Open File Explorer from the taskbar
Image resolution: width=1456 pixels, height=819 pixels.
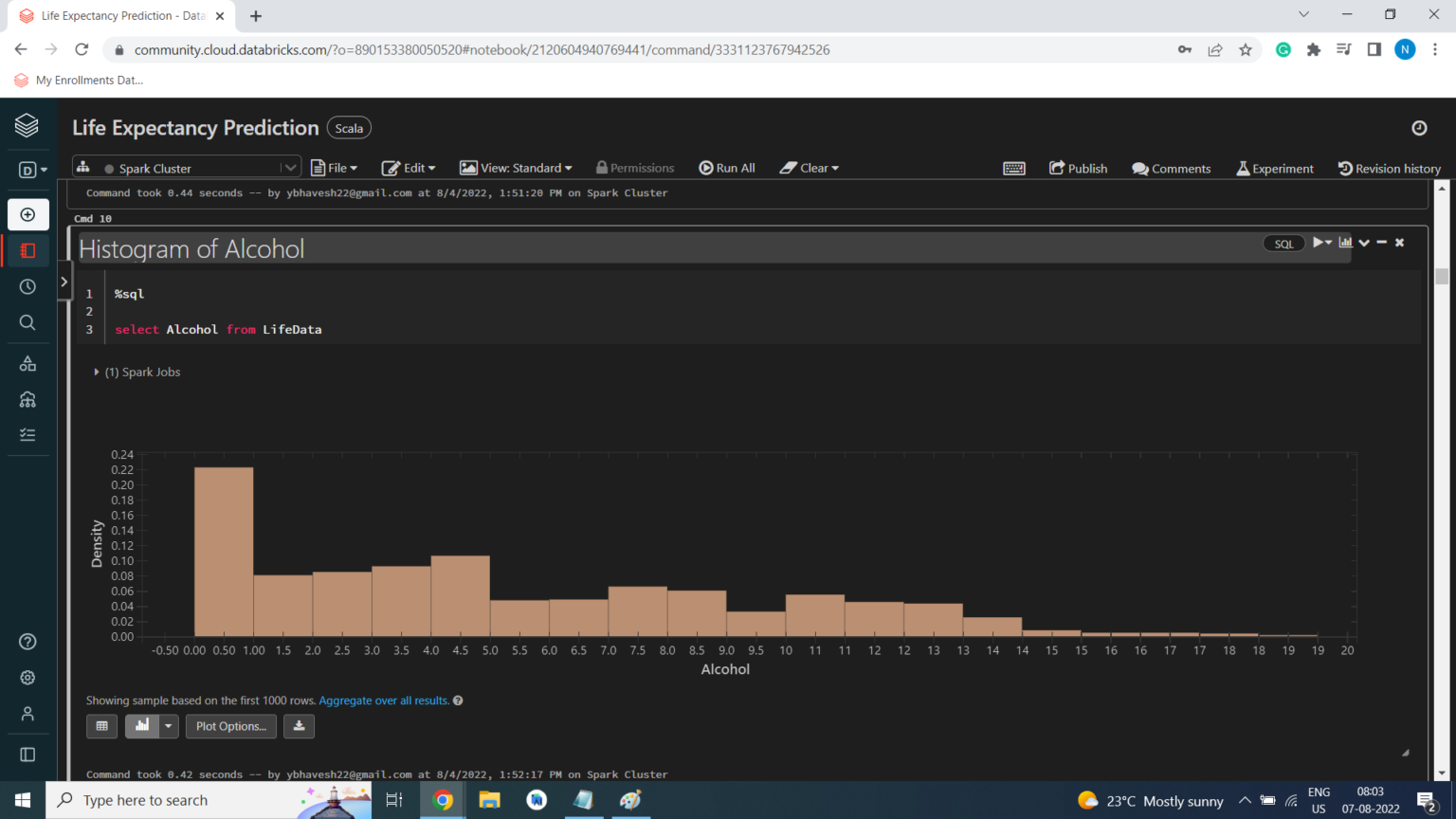tap(489, 800)
